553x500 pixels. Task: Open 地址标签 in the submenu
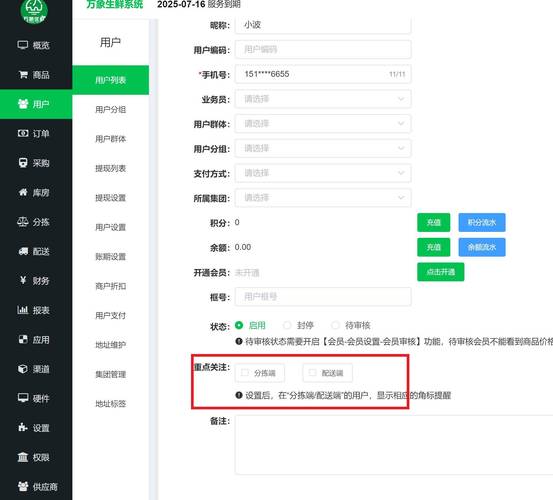(110, 403)
